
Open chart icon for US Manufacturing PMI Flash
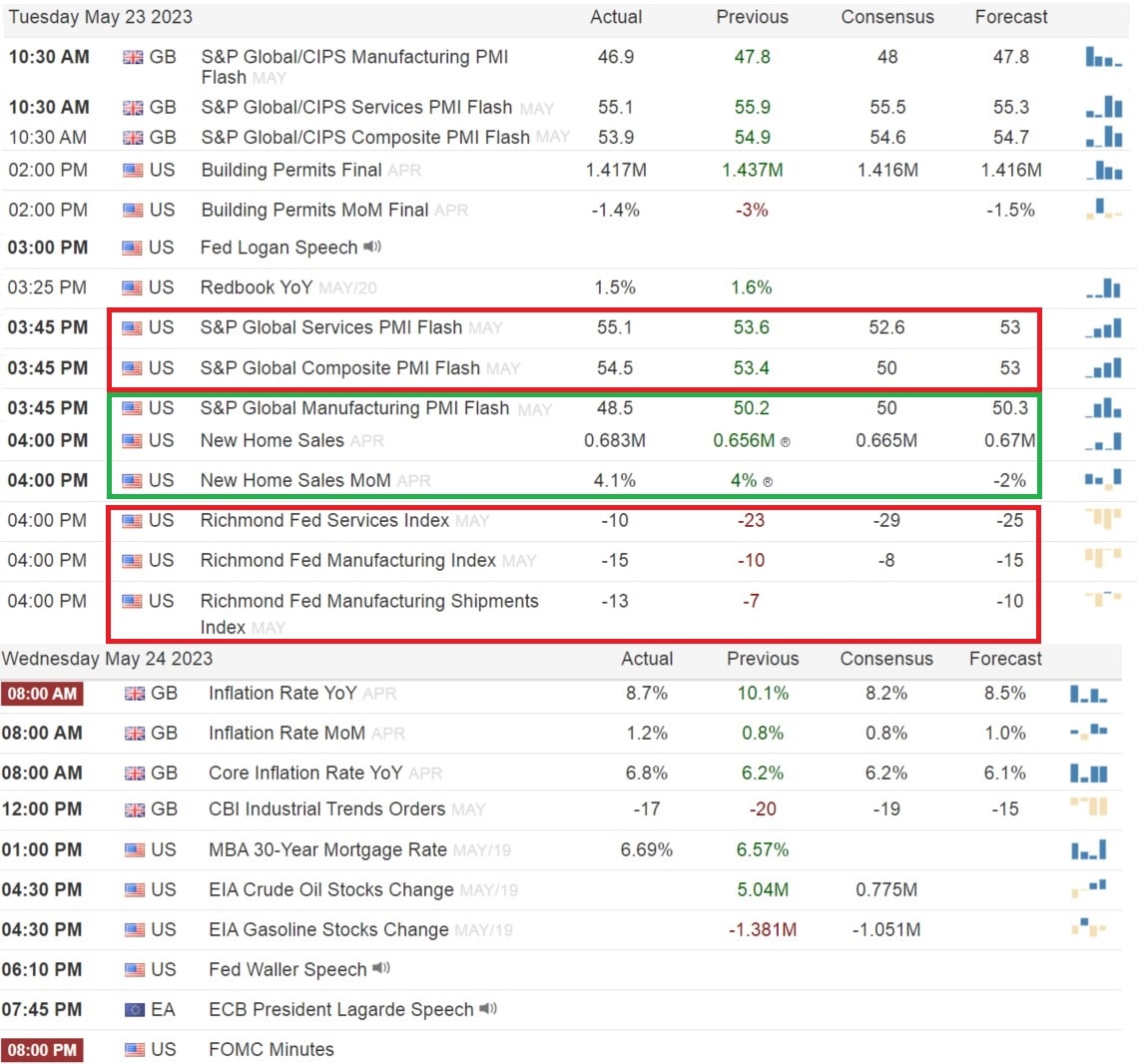tap(1103, 408)
